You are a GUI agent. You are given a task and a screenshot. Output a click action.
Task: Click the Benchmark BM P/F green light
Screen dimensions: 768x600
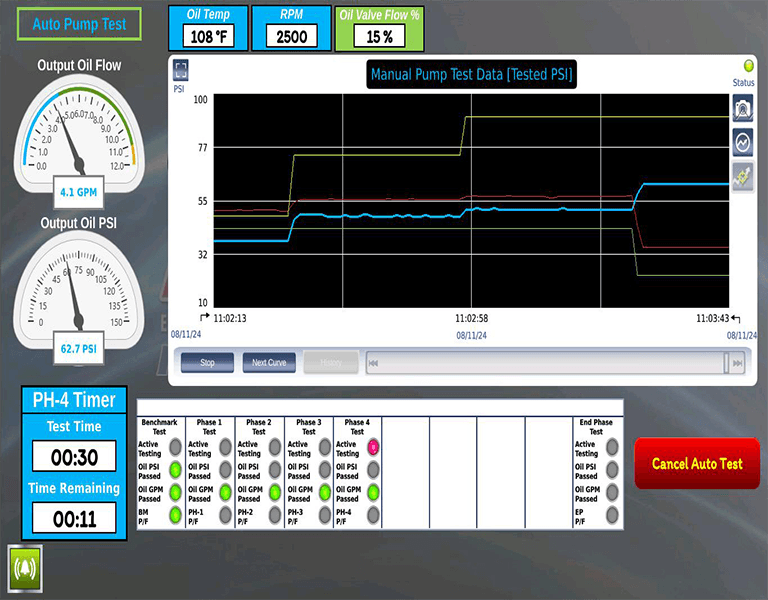coord(175,515)
